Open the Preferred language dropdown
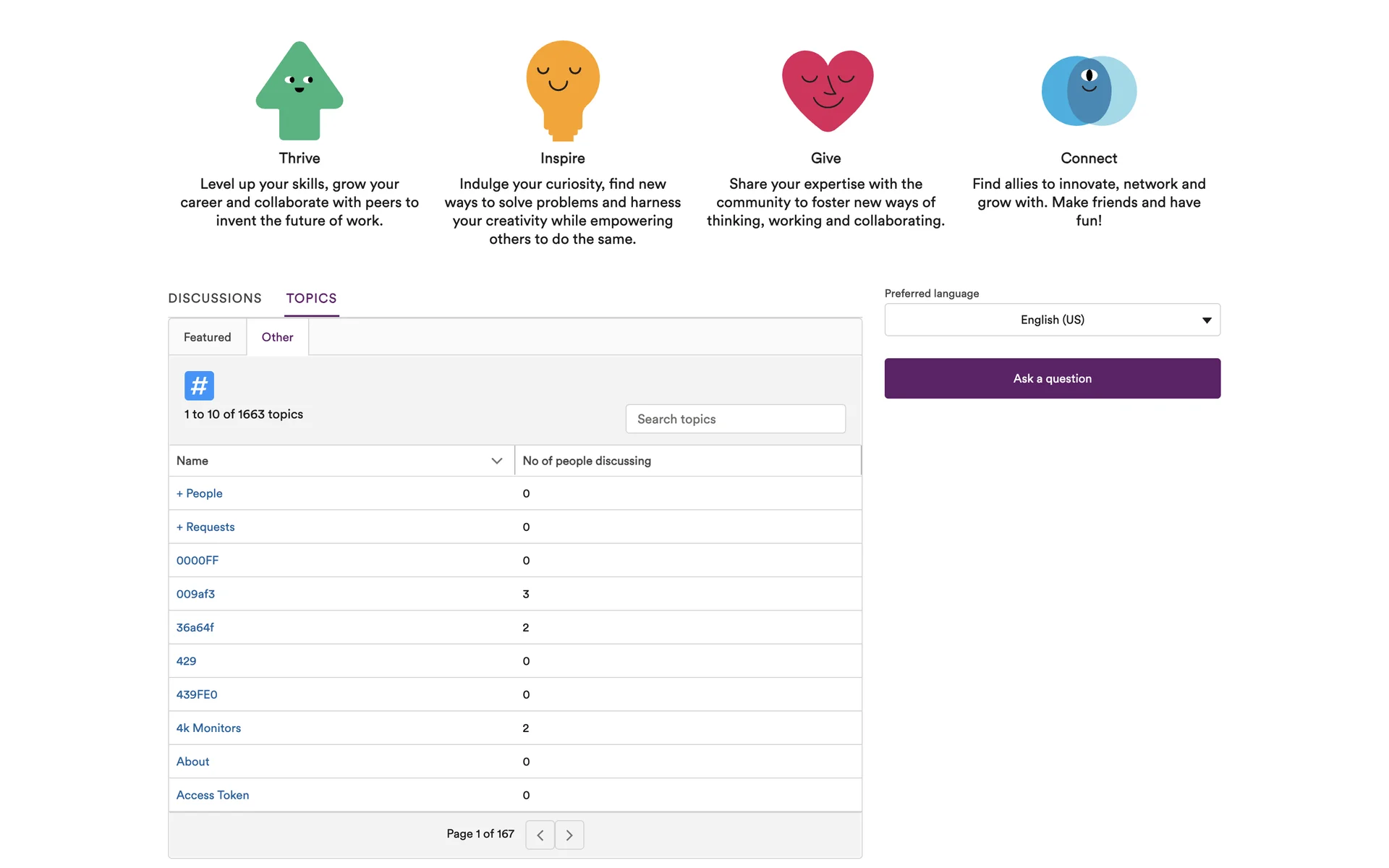This screenshot has height=868, width=1389. 1052,320
